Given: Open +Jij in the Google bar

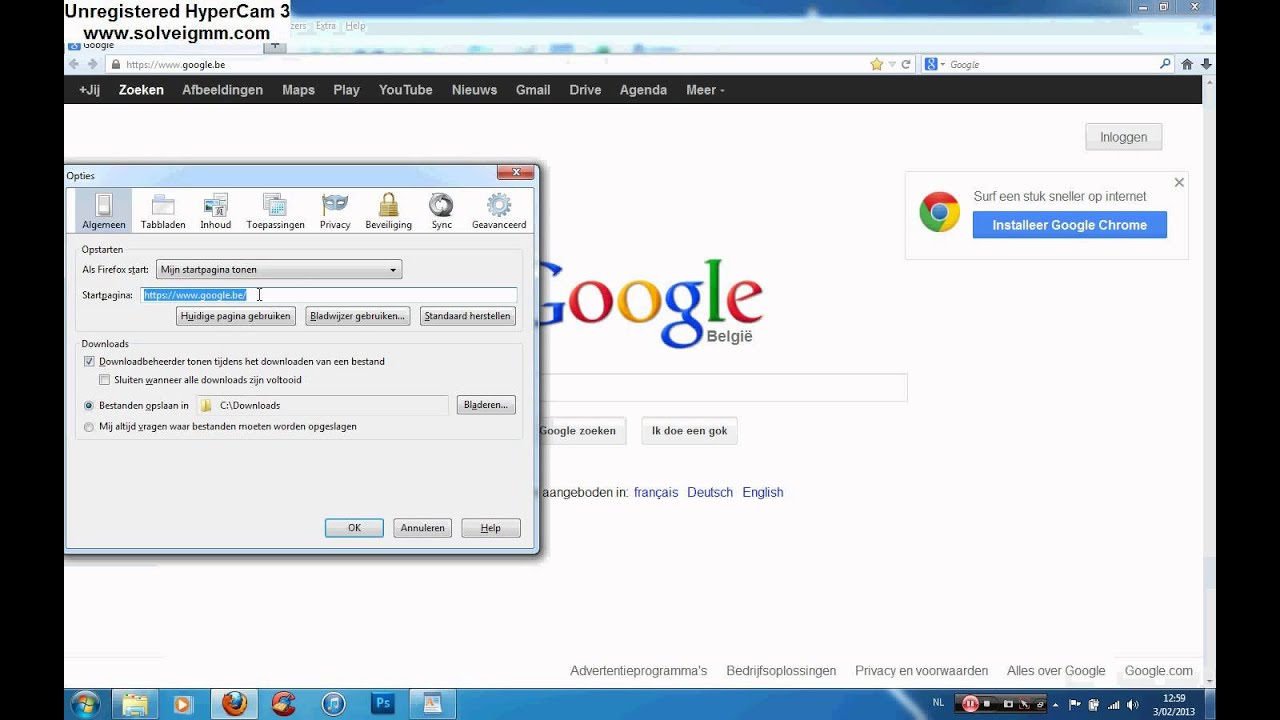Looking at the screenshot, I should [89, 90].
